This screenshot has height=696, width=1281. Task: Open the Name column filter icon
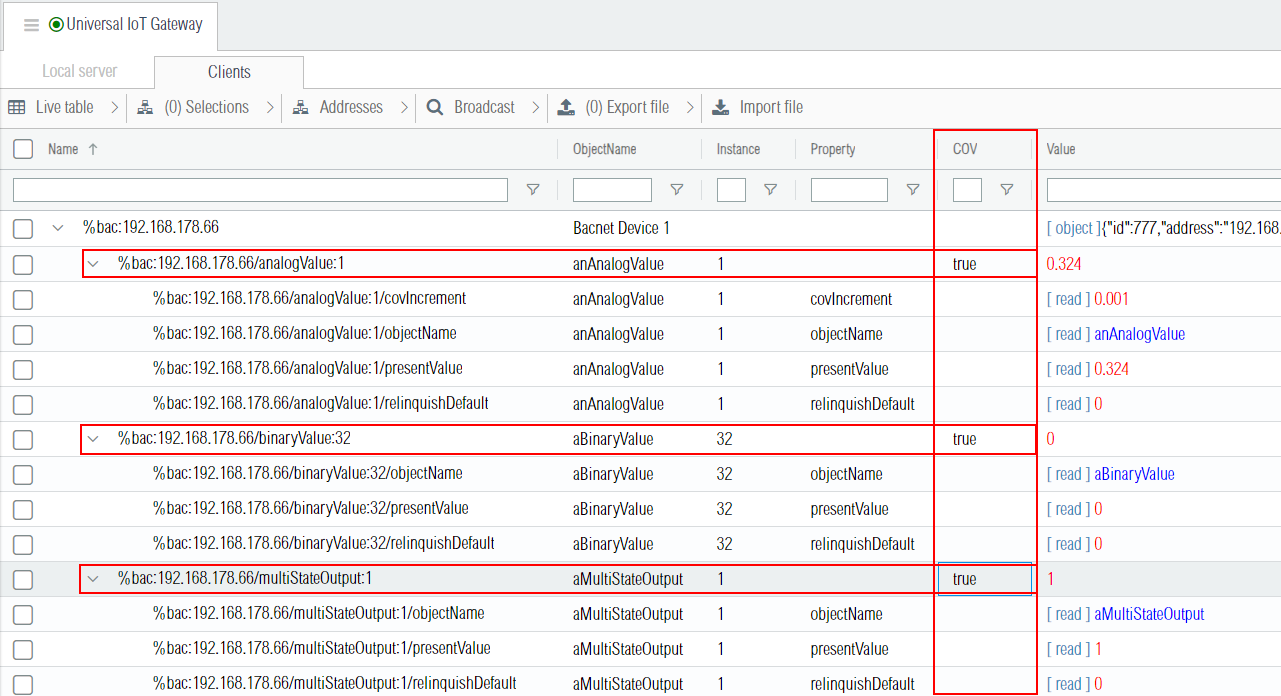533,190
